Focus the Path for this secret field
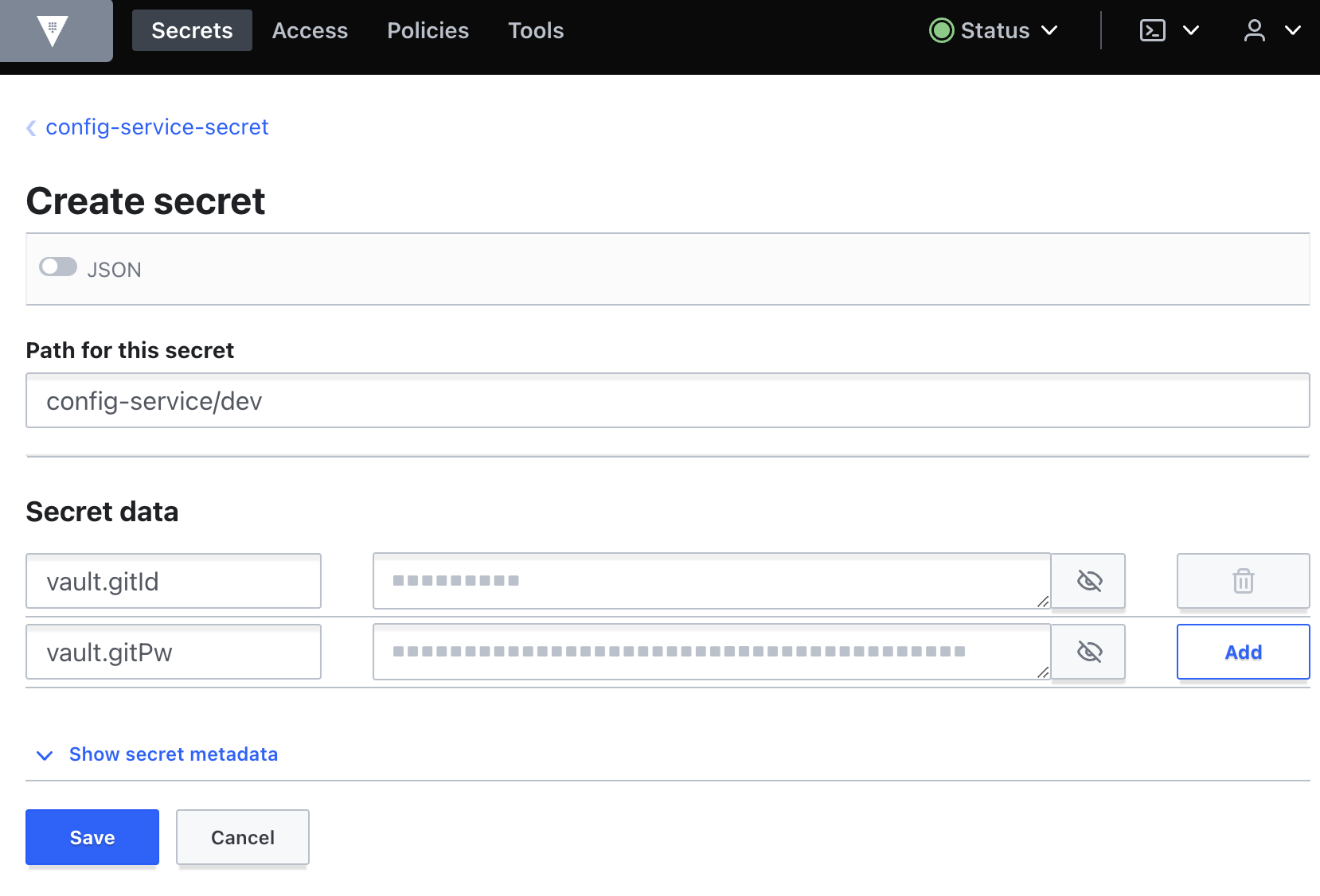 (667, 400)
